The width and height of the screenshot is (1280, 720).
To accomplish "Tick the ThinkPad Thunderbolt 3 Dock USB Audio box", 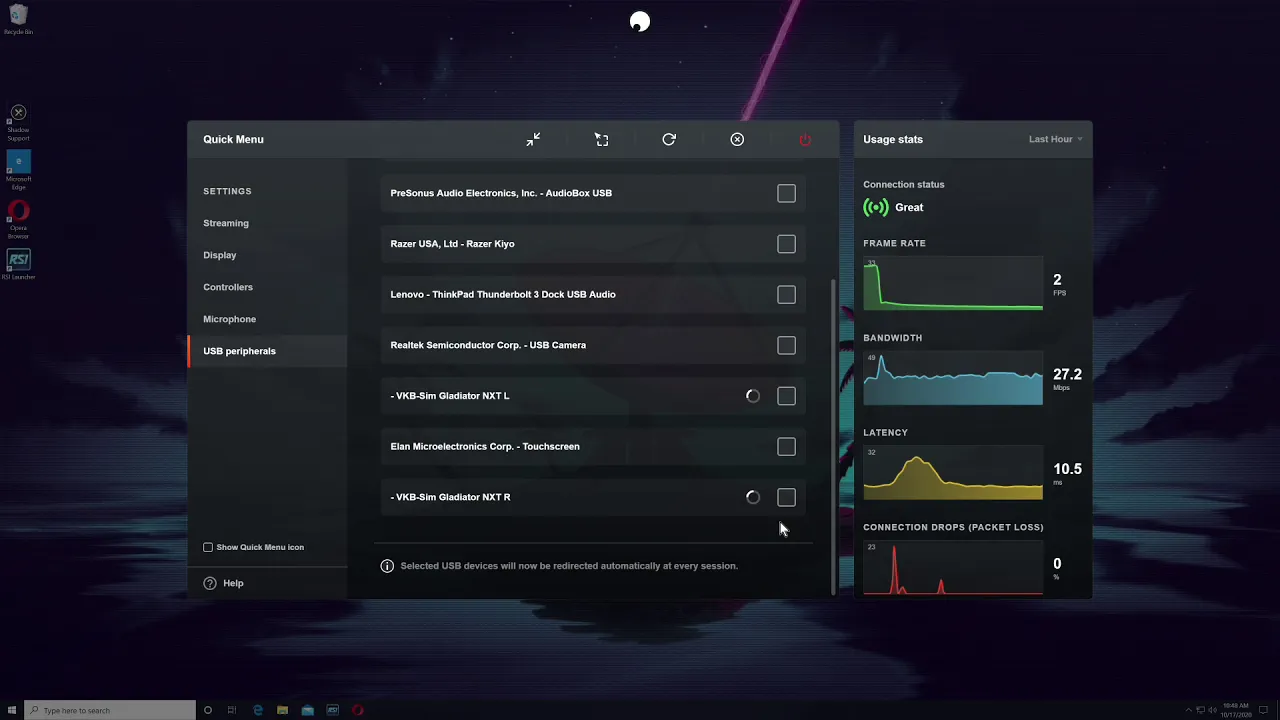I will tap(786, 294).
